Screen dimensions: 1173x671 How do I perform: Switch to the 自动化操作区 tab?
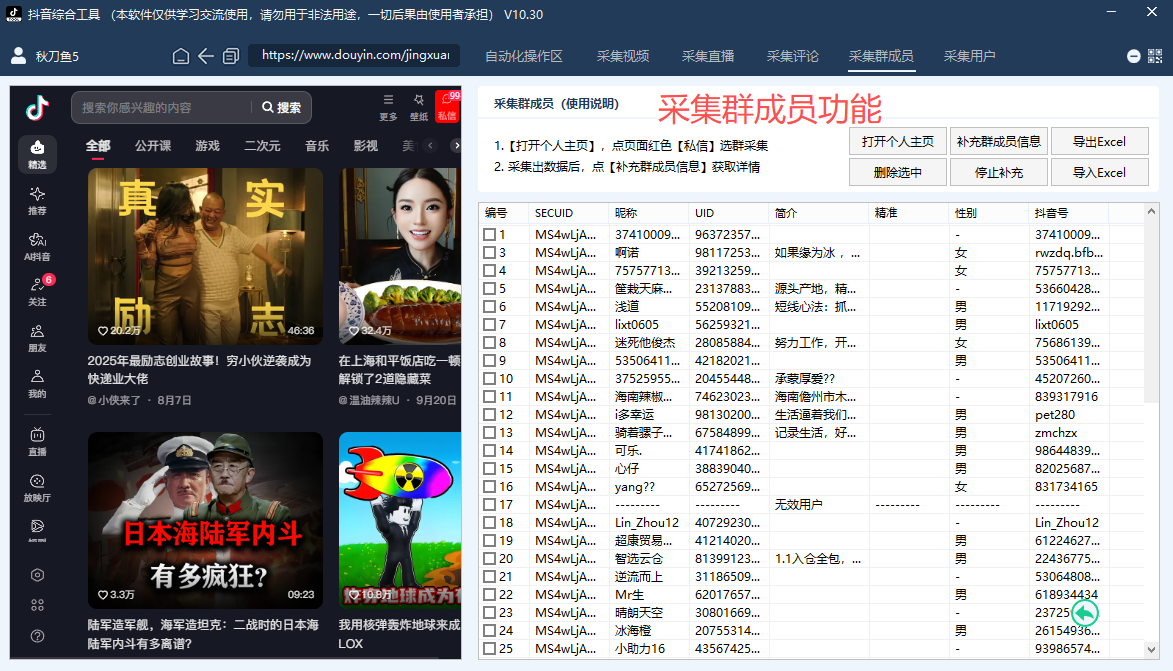click(x=524, y=56)
